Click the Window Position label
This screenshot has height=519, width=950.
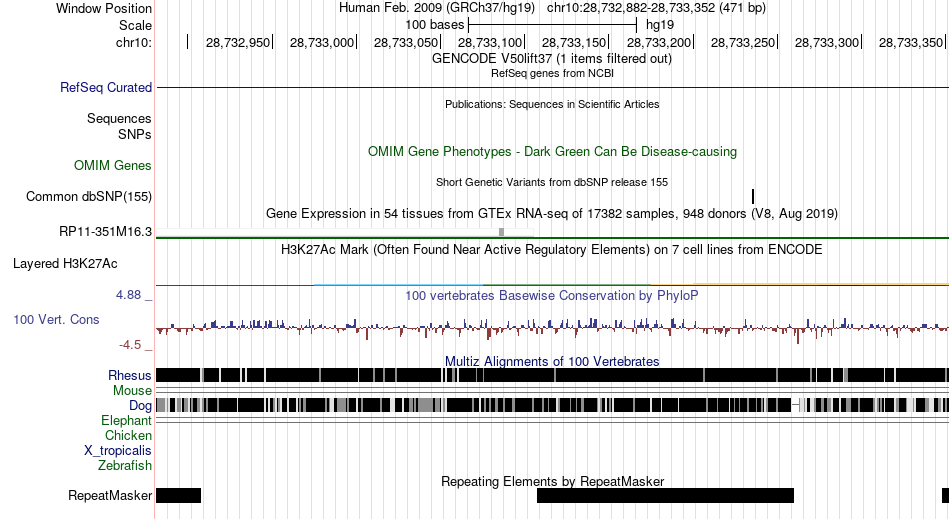pyautogui.click(x=104, y=8)
